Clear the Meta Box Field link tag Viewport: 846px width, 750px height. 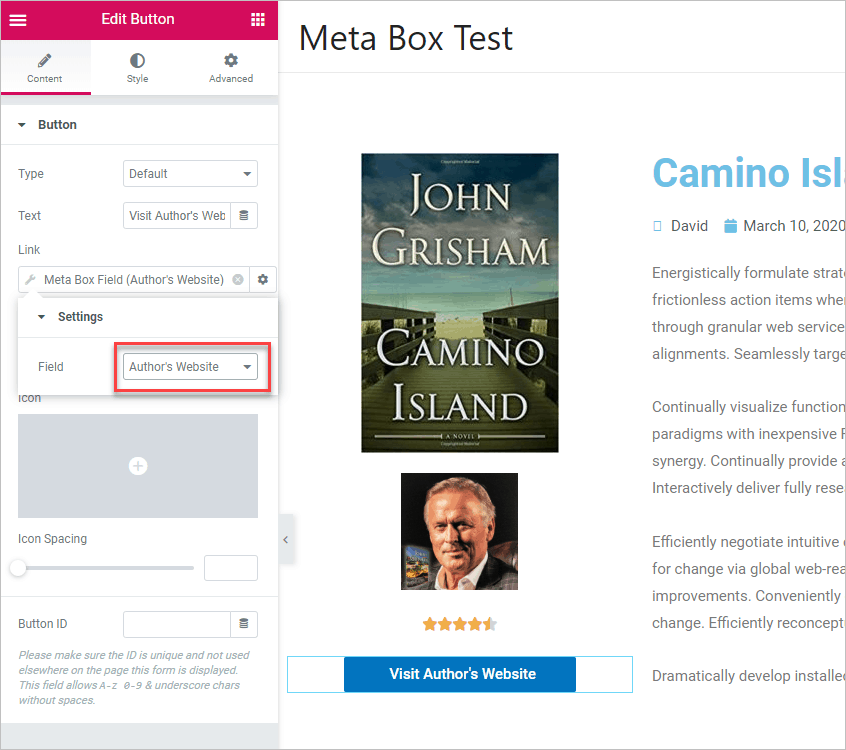coord(238,280)
